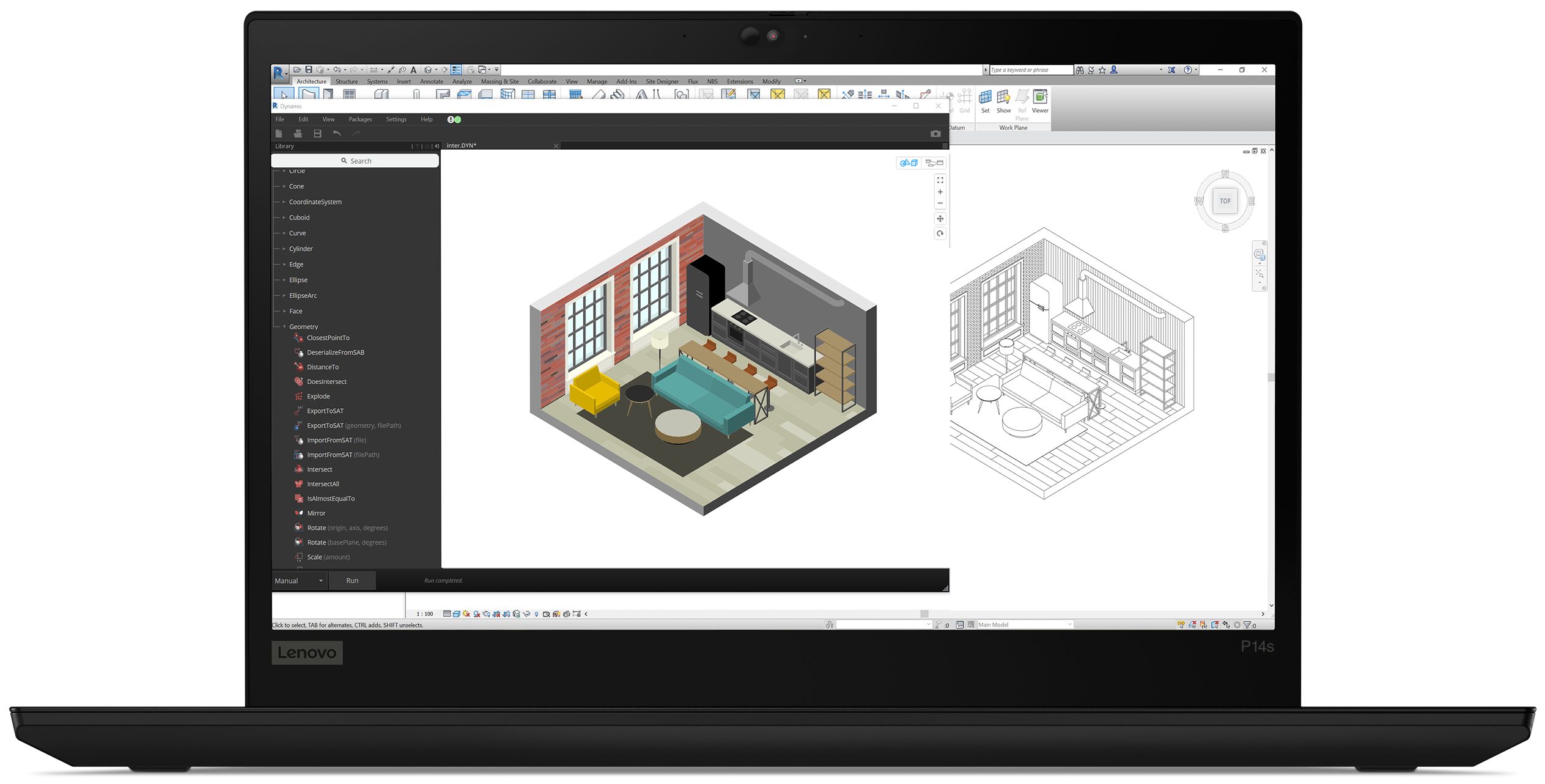Image resolution: width=1545 pixels, height=784 pixels.
Task: Click the Dynamo undo arrow
Action: pyautogui.click(x=337, y=133)
